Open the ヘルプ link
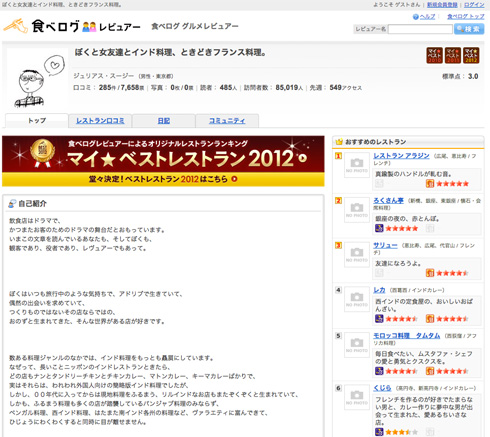490x437 pixels. pos(427,17)
